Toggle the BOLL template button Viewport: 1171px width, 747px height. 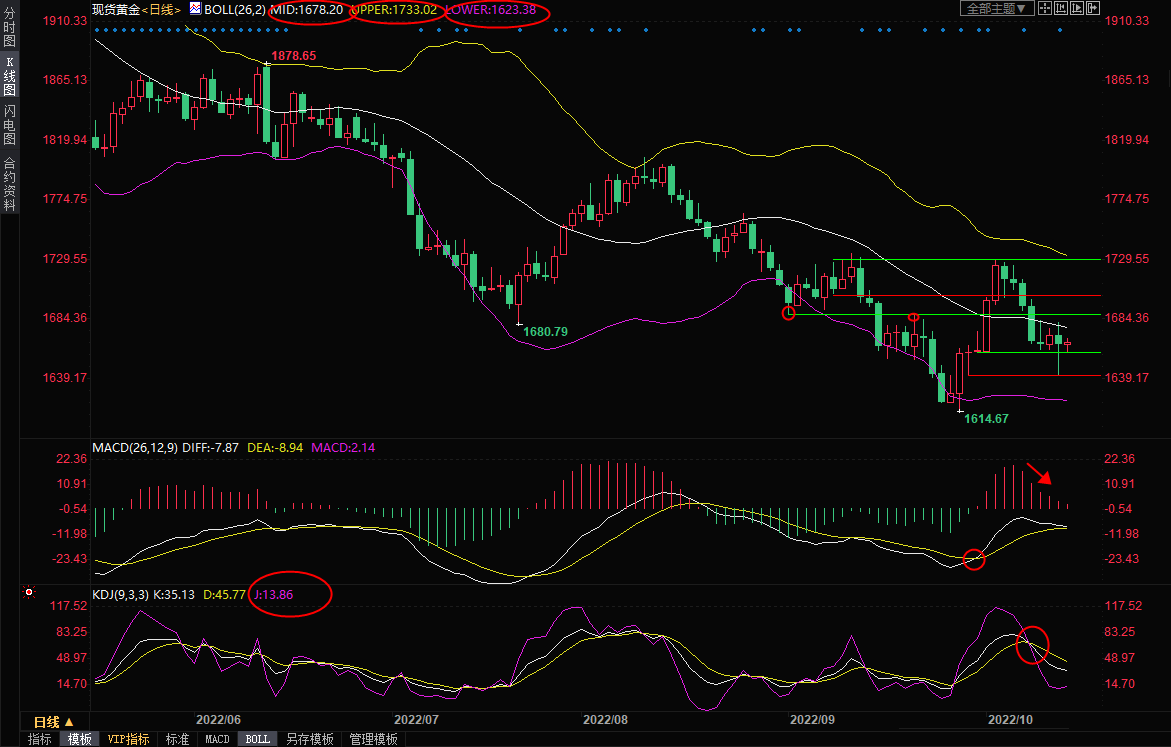[x=257, y=740]
